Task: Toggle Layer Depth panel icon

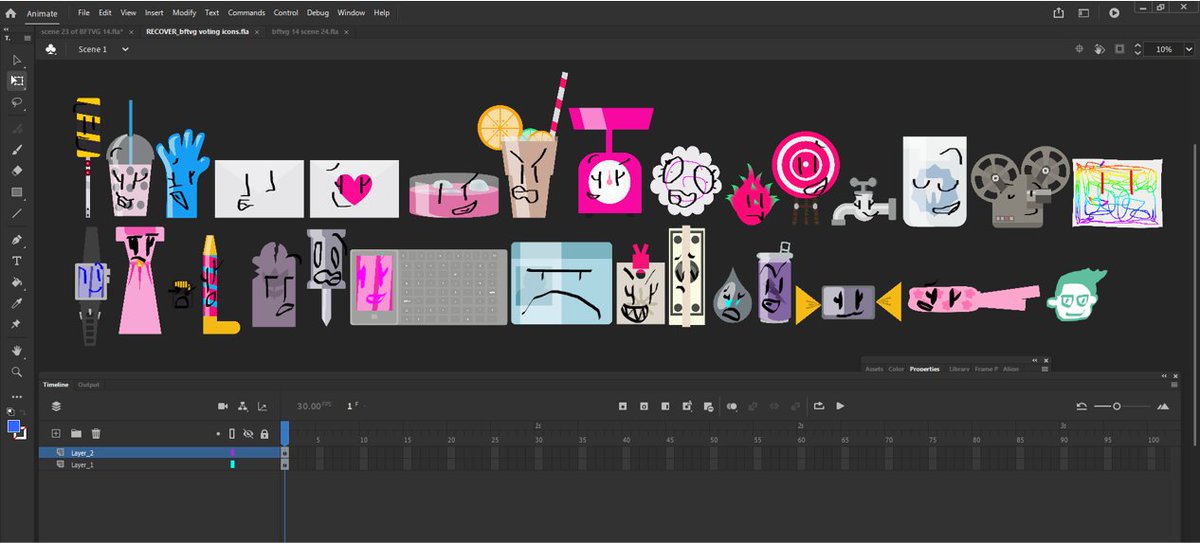Action: (263, 406)
